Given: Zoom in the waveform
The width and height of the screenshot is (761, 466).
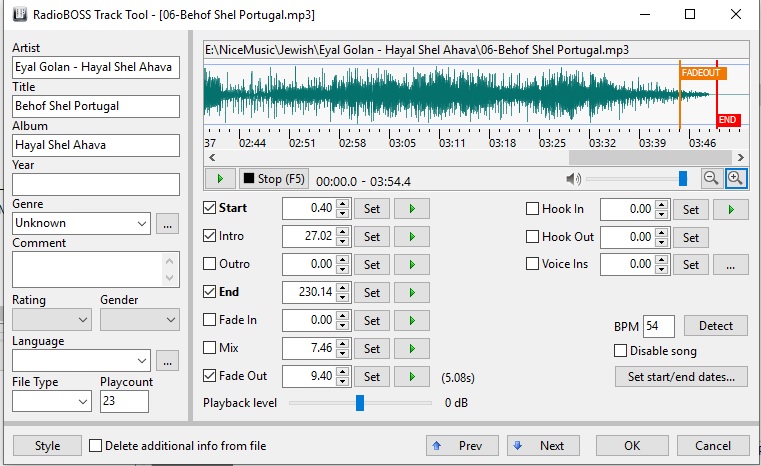Looking at the screenshot, I should click(736, 178).
